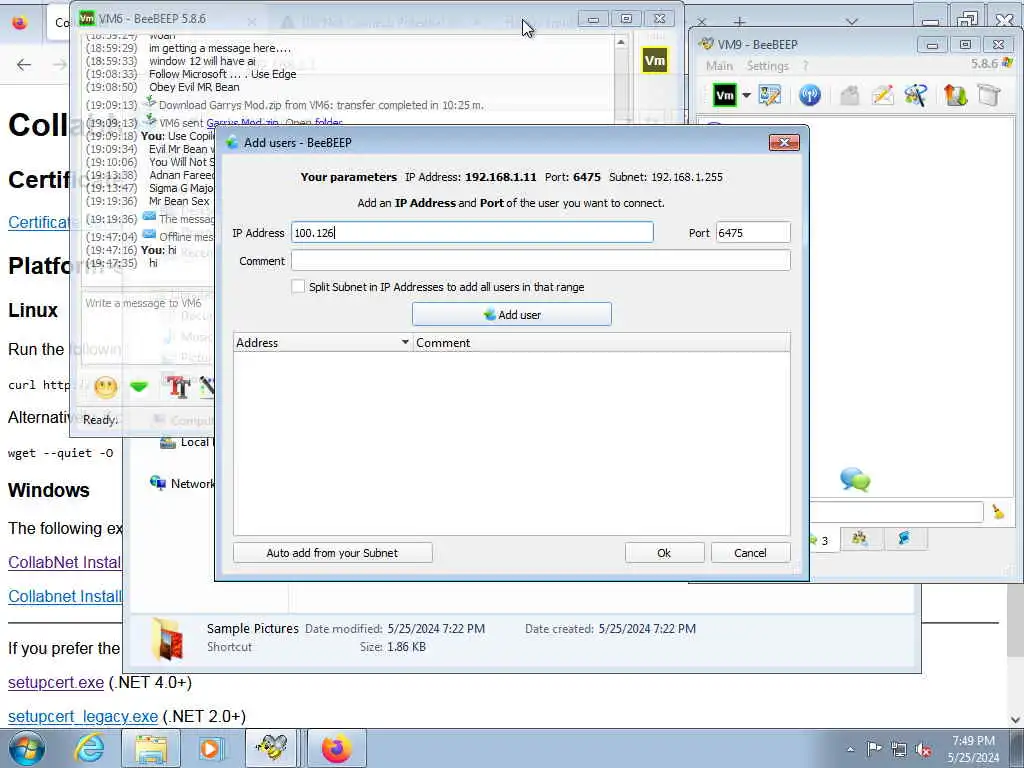This screenshot has height=768, width=1024.
Task: Click the yellow Vm avatar in VM6 chat
Action: coord(654,61)
